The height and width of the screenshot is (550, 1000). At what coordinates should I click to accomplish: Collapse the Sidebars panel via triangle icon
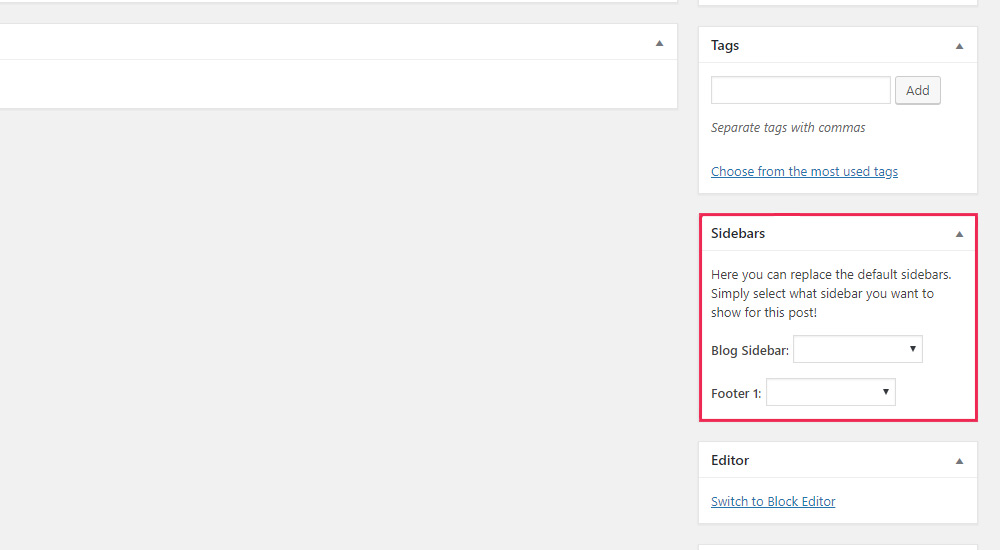(x=959, y=234)
